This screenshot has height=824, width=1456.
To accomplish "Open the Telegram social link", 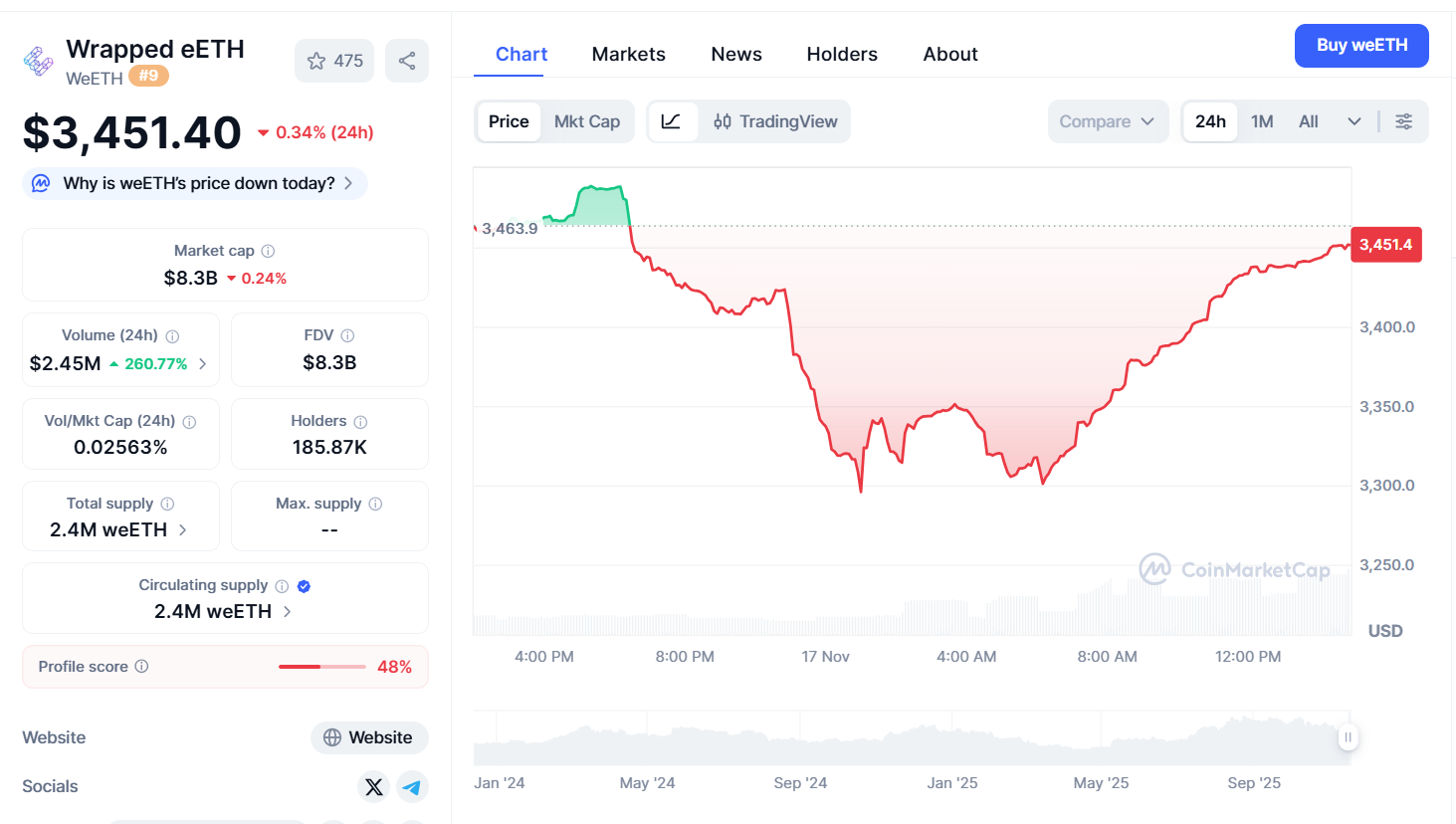I will click(x=412, y=787).
